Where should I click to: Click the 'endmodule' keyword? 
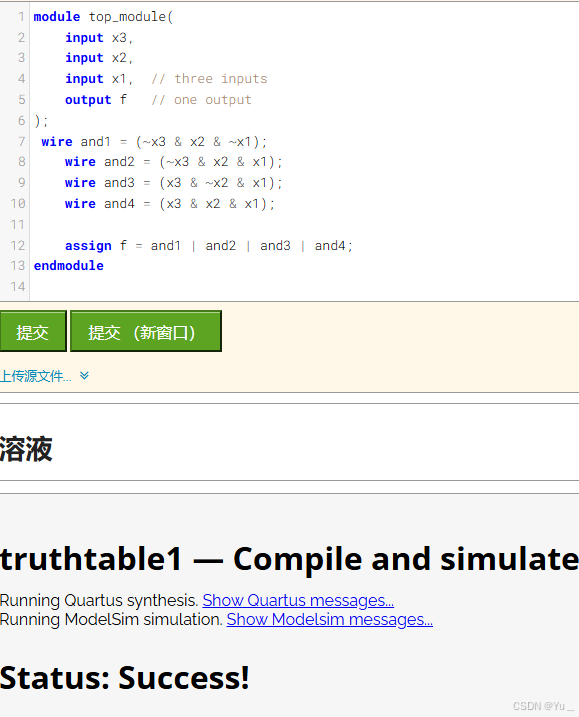point(69,266)
